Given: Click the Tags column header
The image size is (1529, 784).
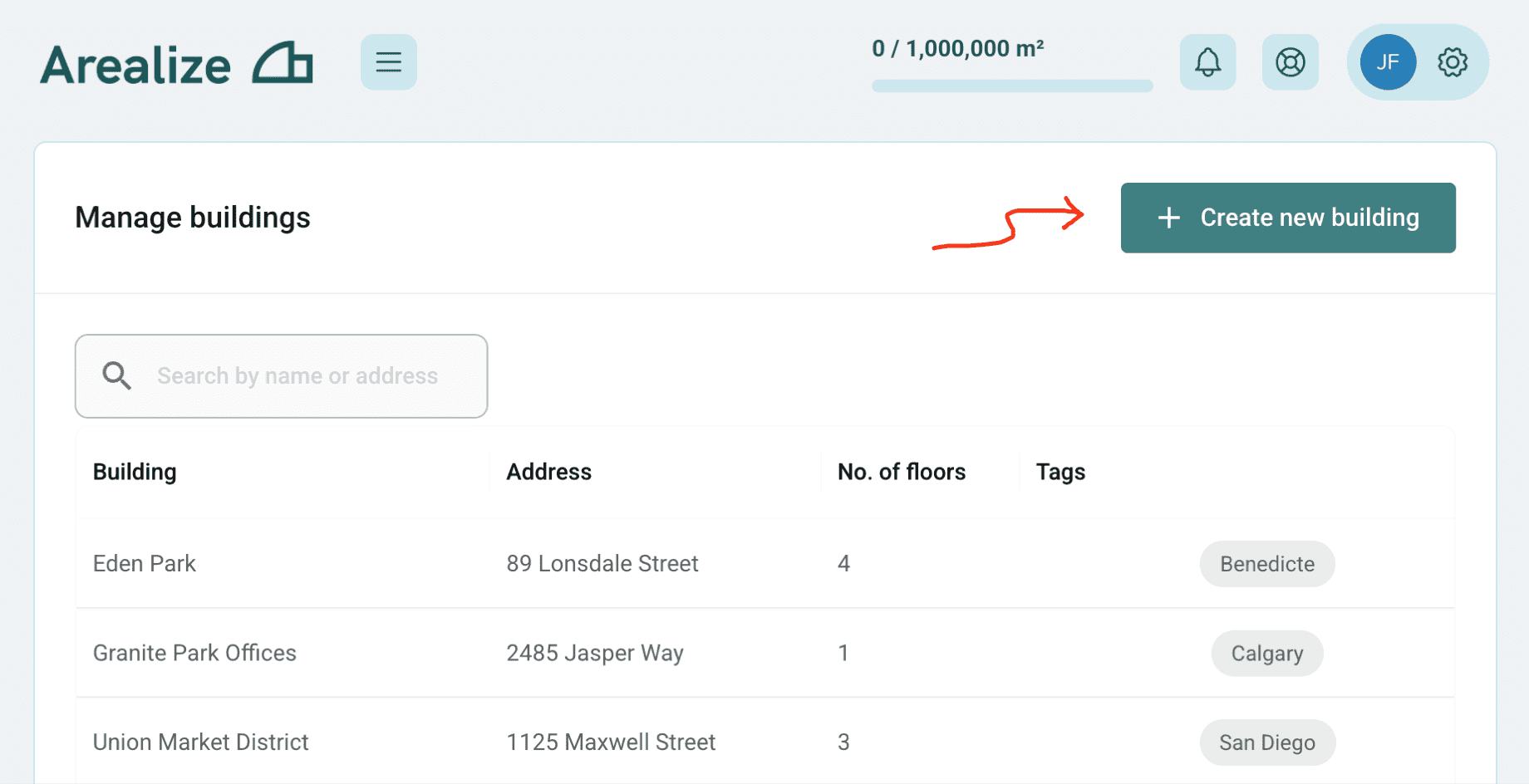Looking at the screenshot, I should tap(1060, 472).
